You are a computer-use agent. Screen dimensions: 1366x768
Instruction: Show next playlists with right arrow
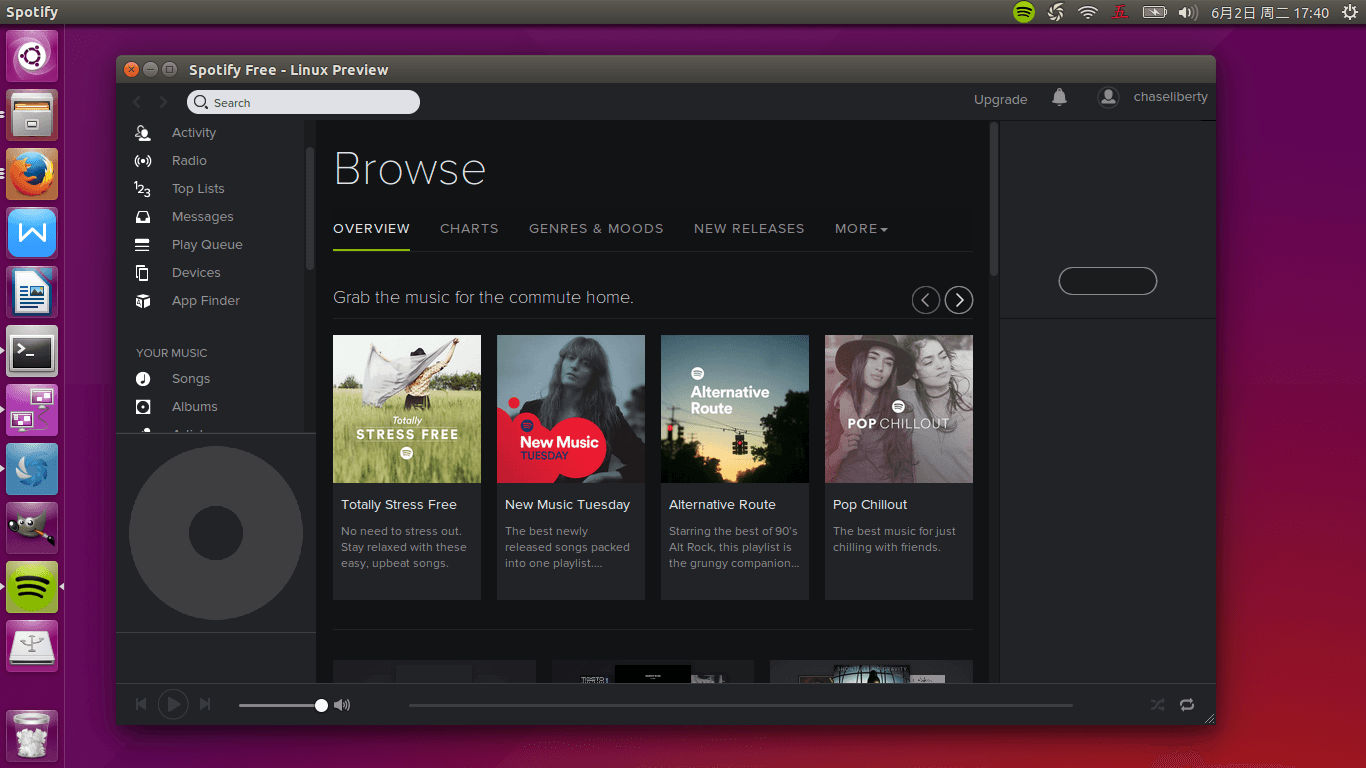point(959,300)
